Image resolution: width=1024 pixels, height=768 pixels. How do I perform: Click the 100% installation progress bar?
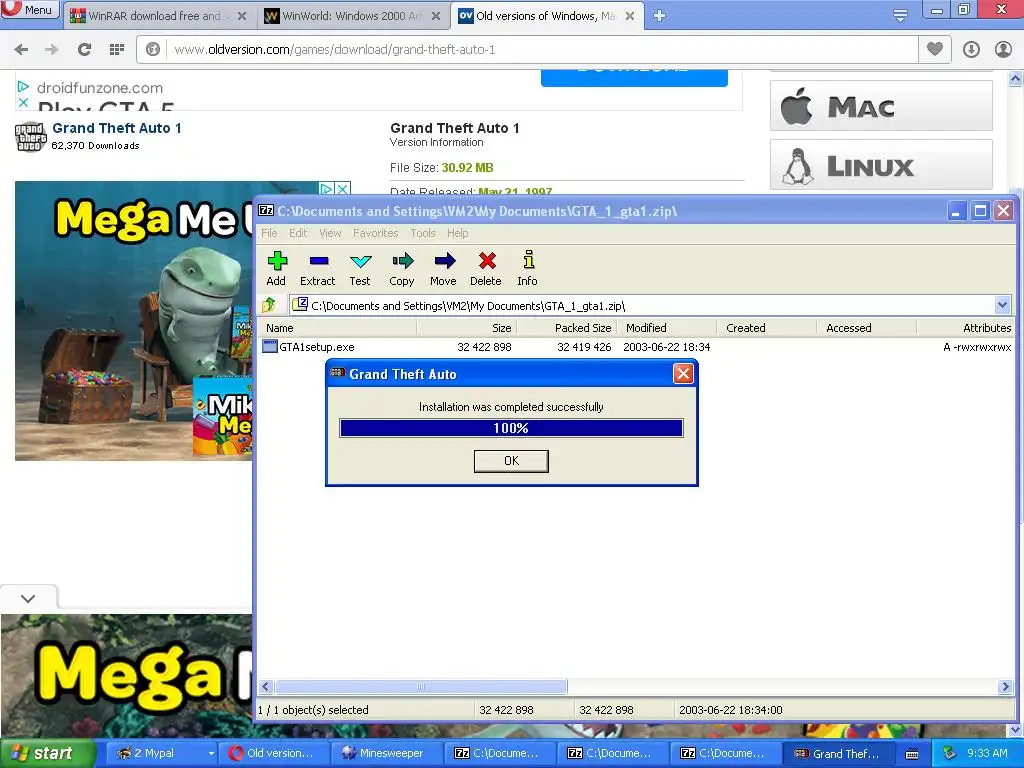[x=511, y=428]
